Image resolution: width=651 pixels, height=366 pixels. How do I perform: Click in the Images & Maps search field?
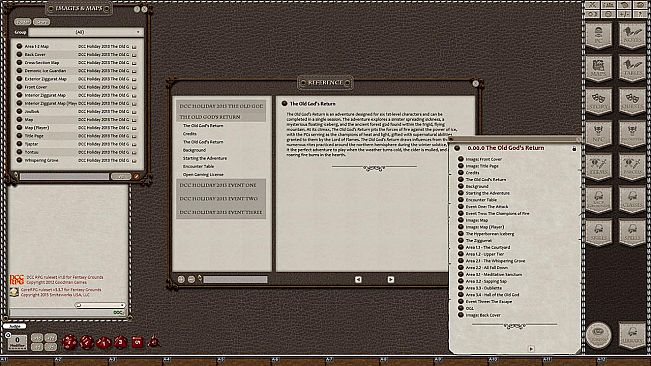coord(64,176)
